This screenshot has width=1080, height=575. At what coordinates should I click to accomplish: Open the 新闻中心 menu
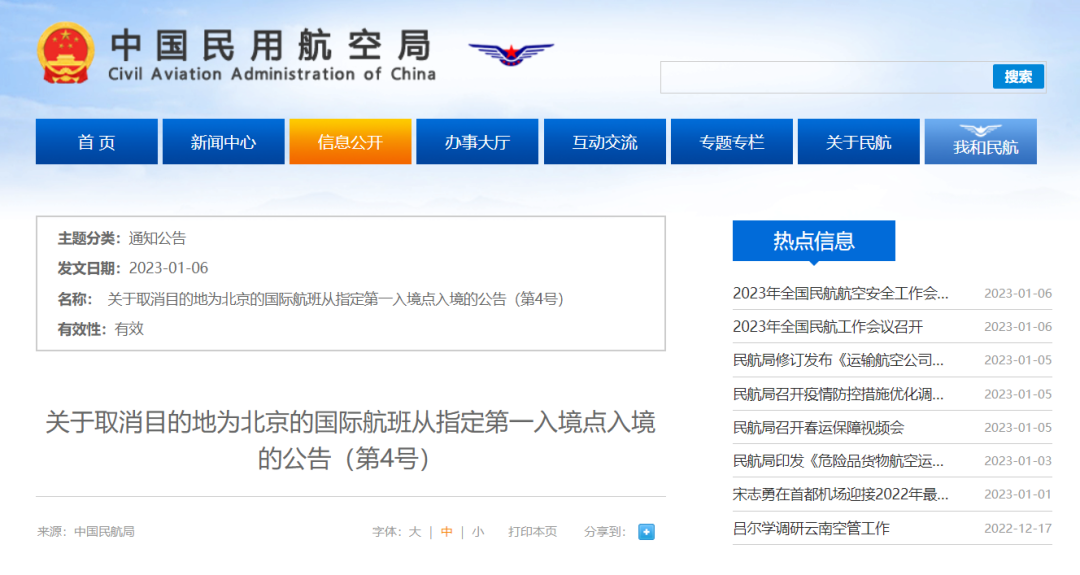[x=223, y=142]
